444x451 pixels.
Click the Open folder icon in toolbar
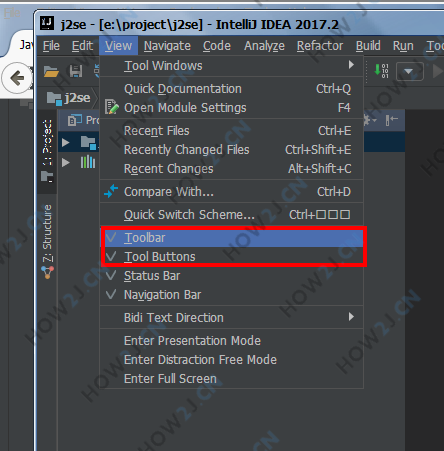[51, 71]
